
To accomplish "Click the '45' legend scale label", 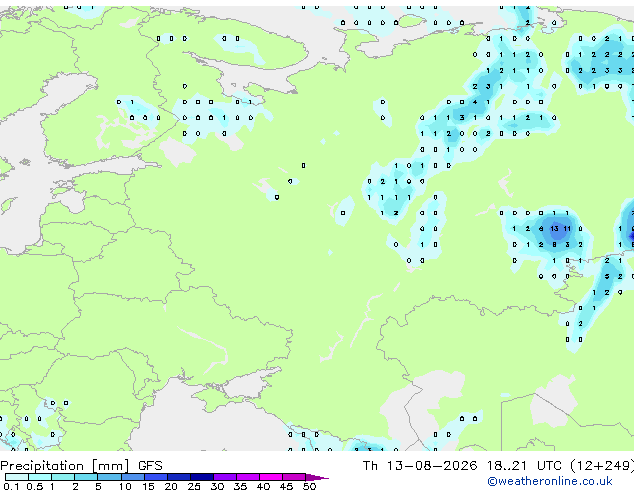I will (x=286, y=486).
